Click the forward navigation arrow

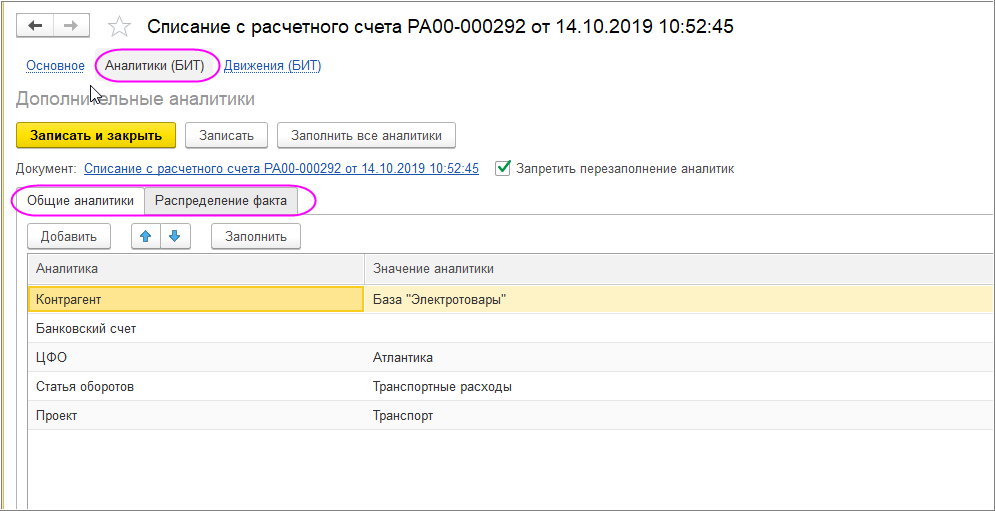click(71, 26)
